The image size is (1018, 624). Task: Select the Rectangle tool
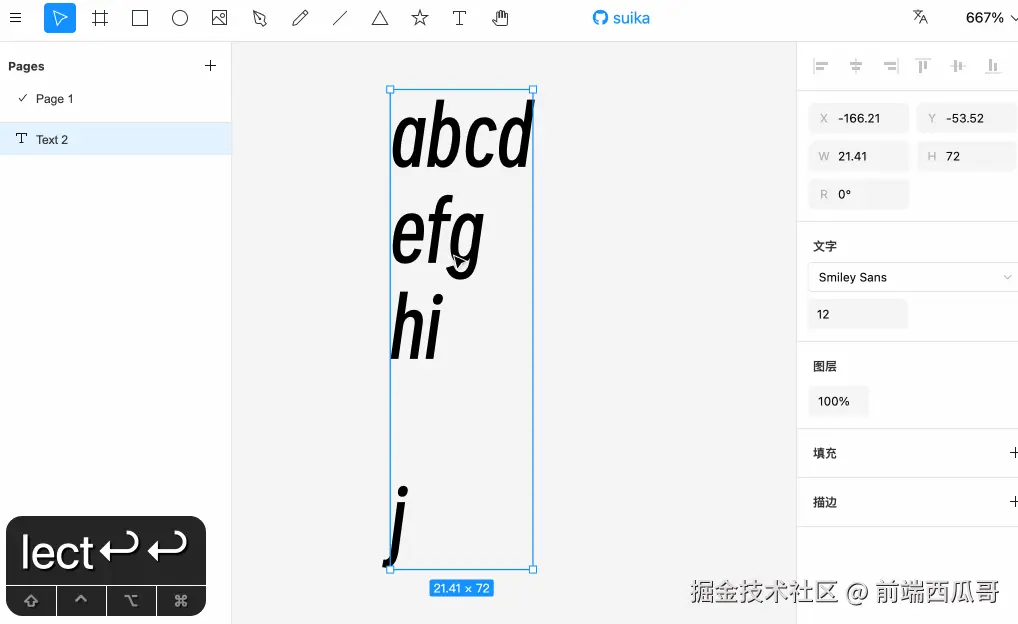(140, 18)
